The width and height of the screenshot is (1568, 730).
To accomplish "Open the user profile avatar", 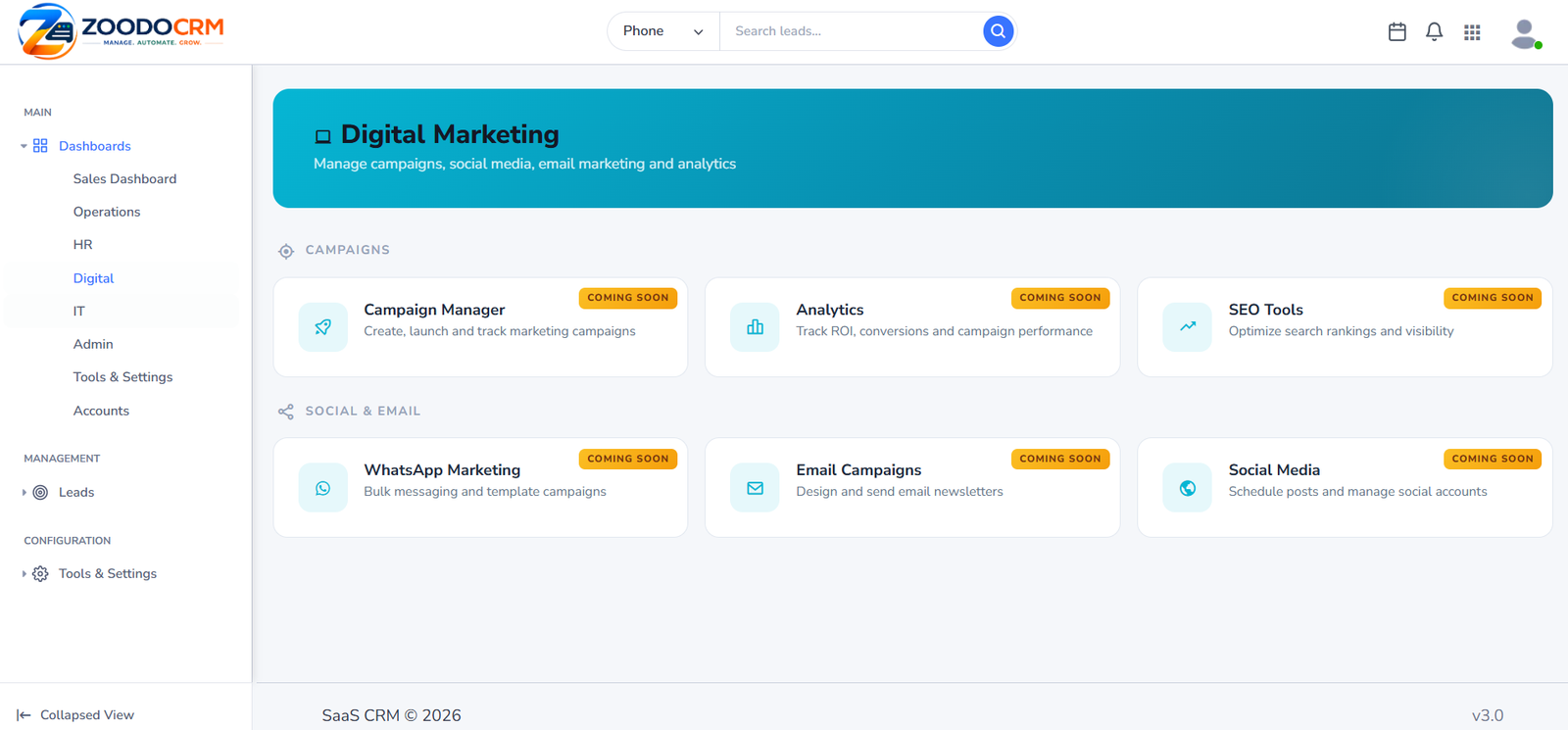I will pyautogui.click(x=1525, y=33).
